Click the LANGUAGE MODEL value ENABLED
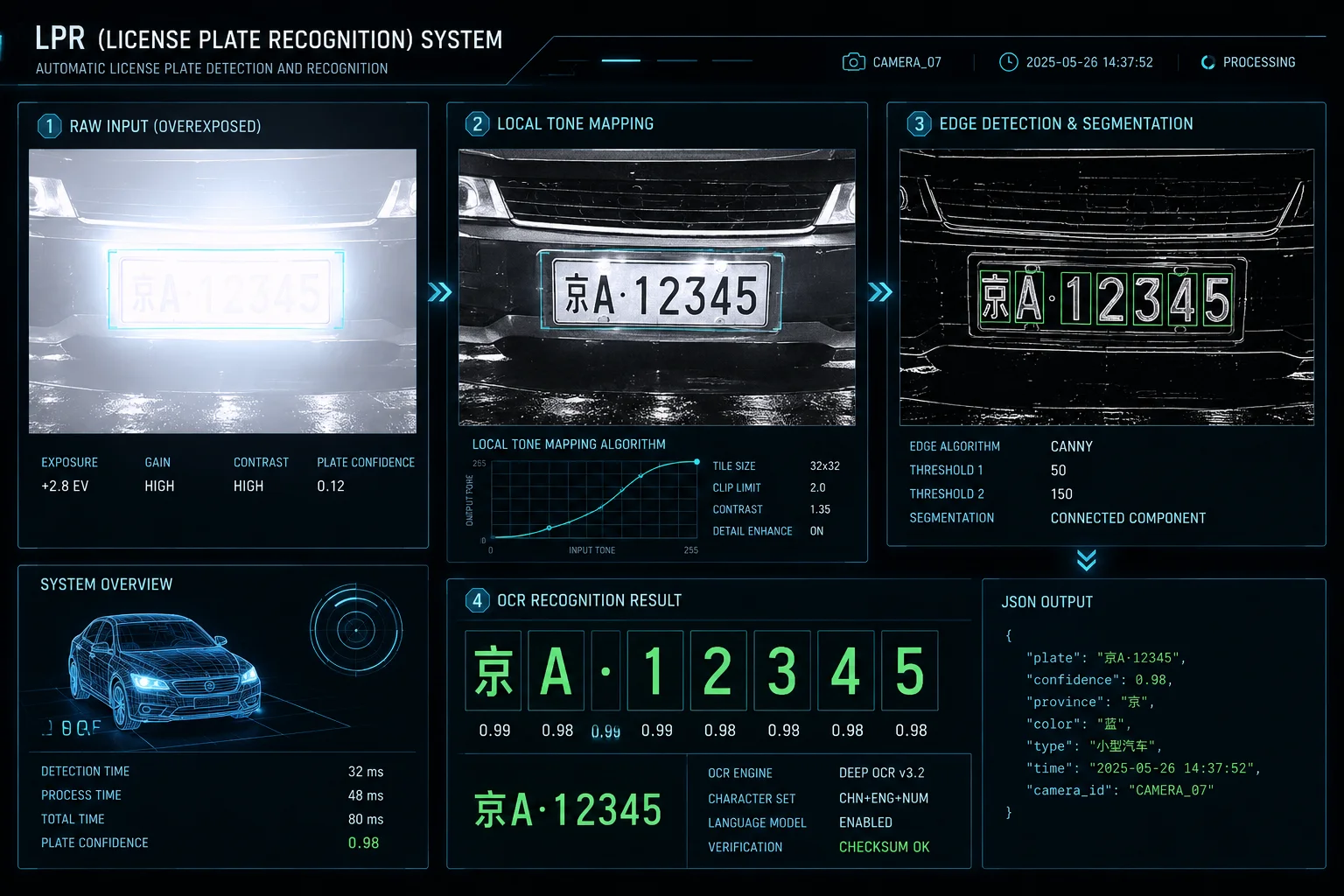Viewport: 1344px width, 896px height. point(865,822)
